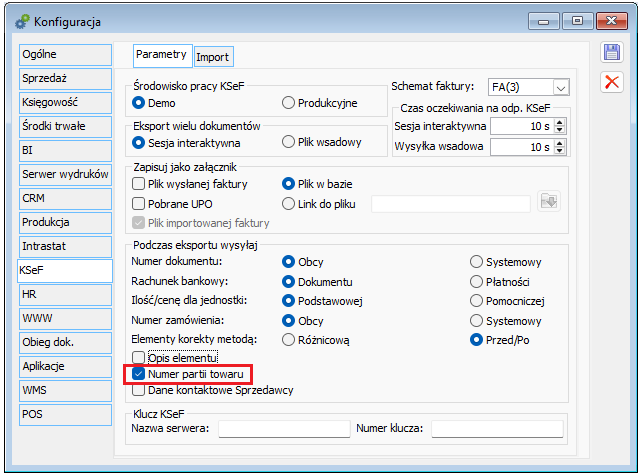
Task: Switch to the Import tab
Action: point(213,57)
